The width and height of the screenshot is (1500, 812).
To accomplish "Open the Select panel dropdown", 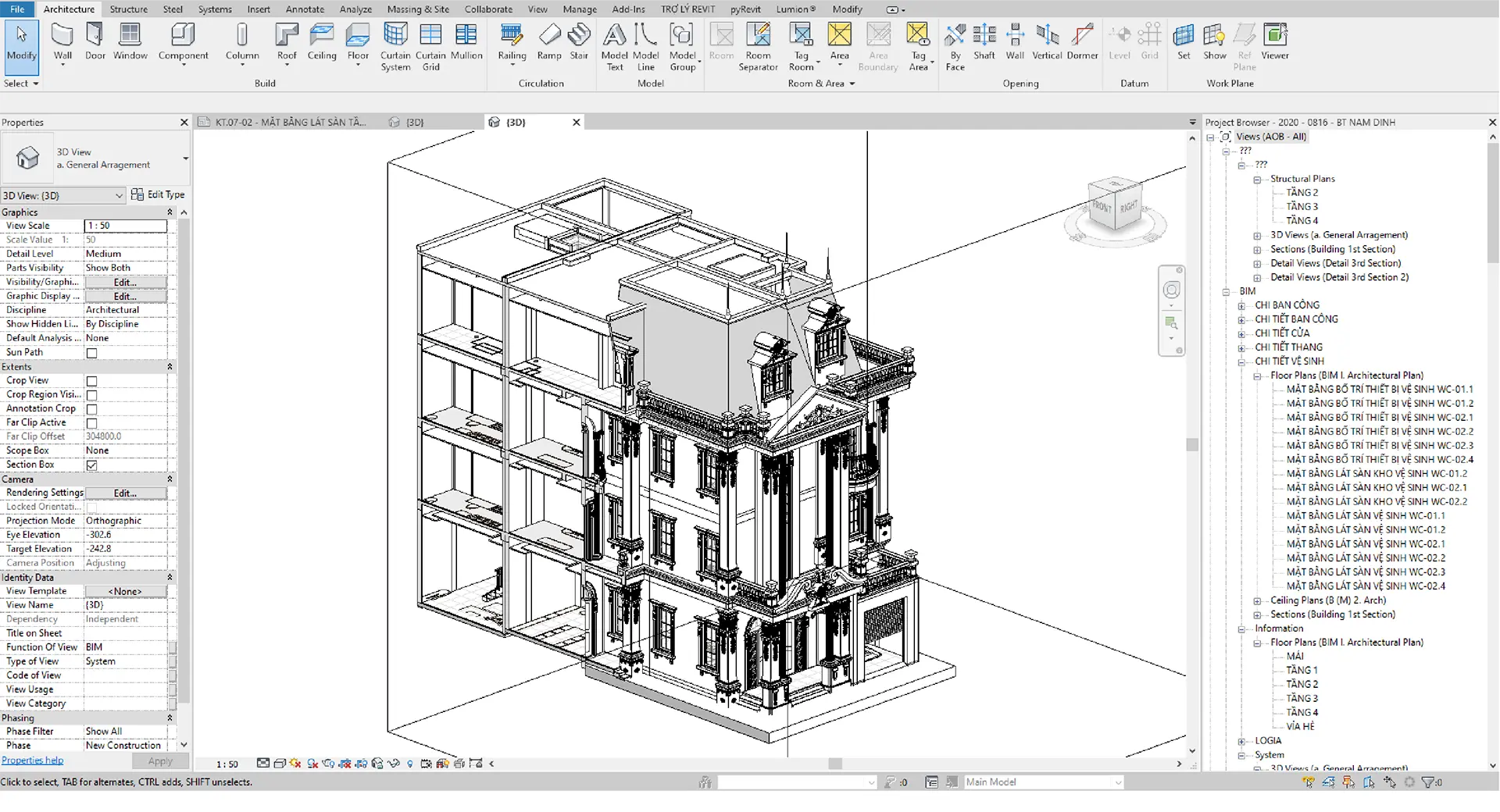I will [x=21, y=84].
